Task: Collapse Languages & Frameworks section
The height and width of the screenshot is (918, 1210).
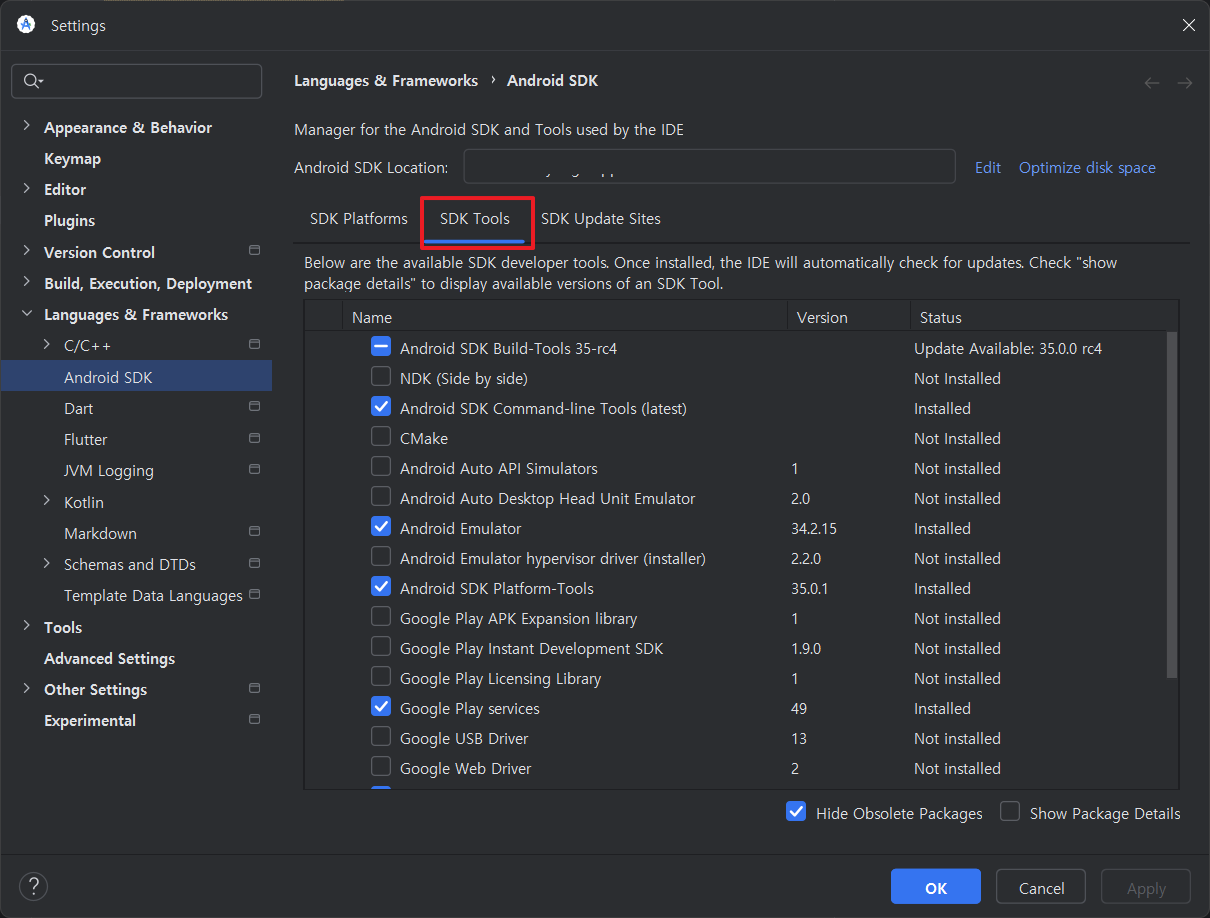Action: [26, 314]
